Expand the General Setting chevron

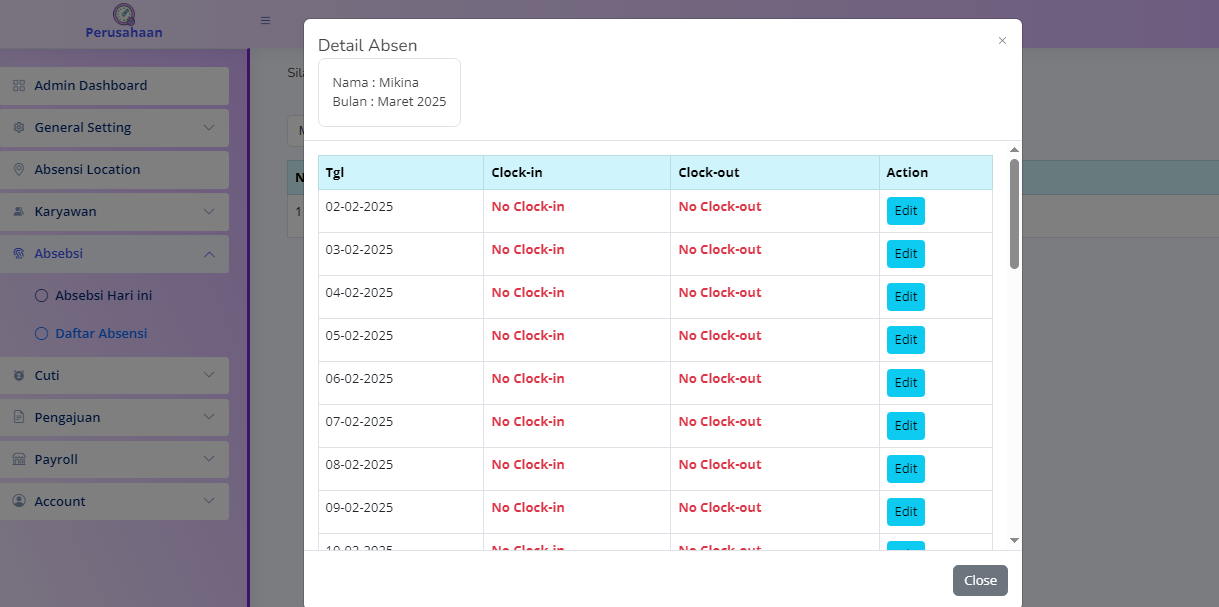click(x=208, y=128)
